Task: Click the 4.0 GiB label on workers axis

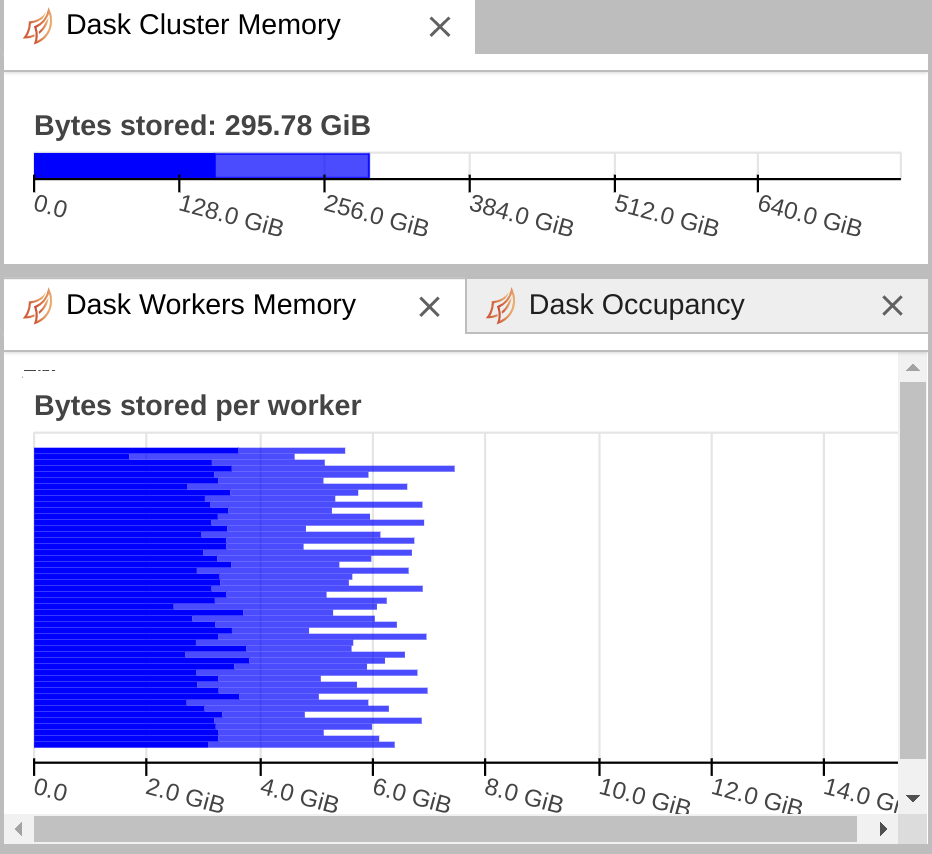Action: pos(299,795)
